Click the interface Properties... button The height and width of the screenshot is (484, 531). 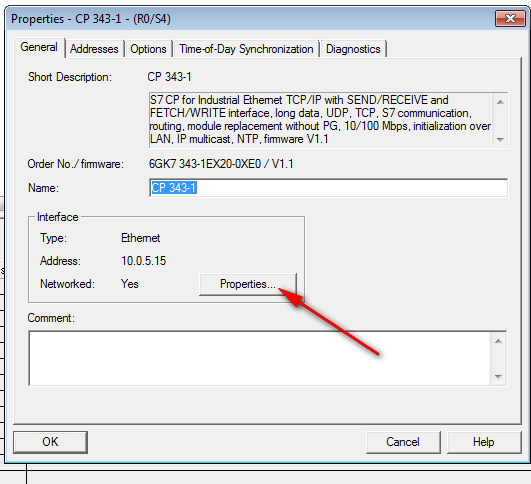[x=248, y=284]
